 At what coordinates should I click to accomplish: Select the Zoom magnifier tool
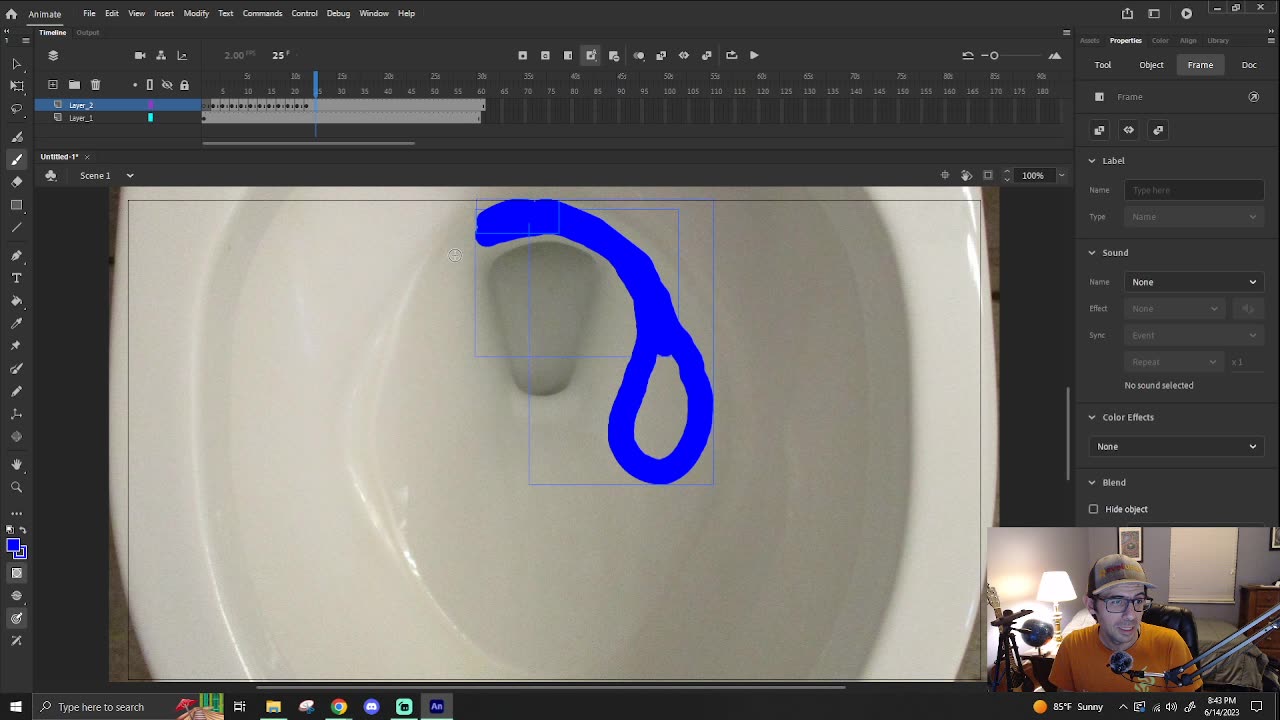point(16,487)
